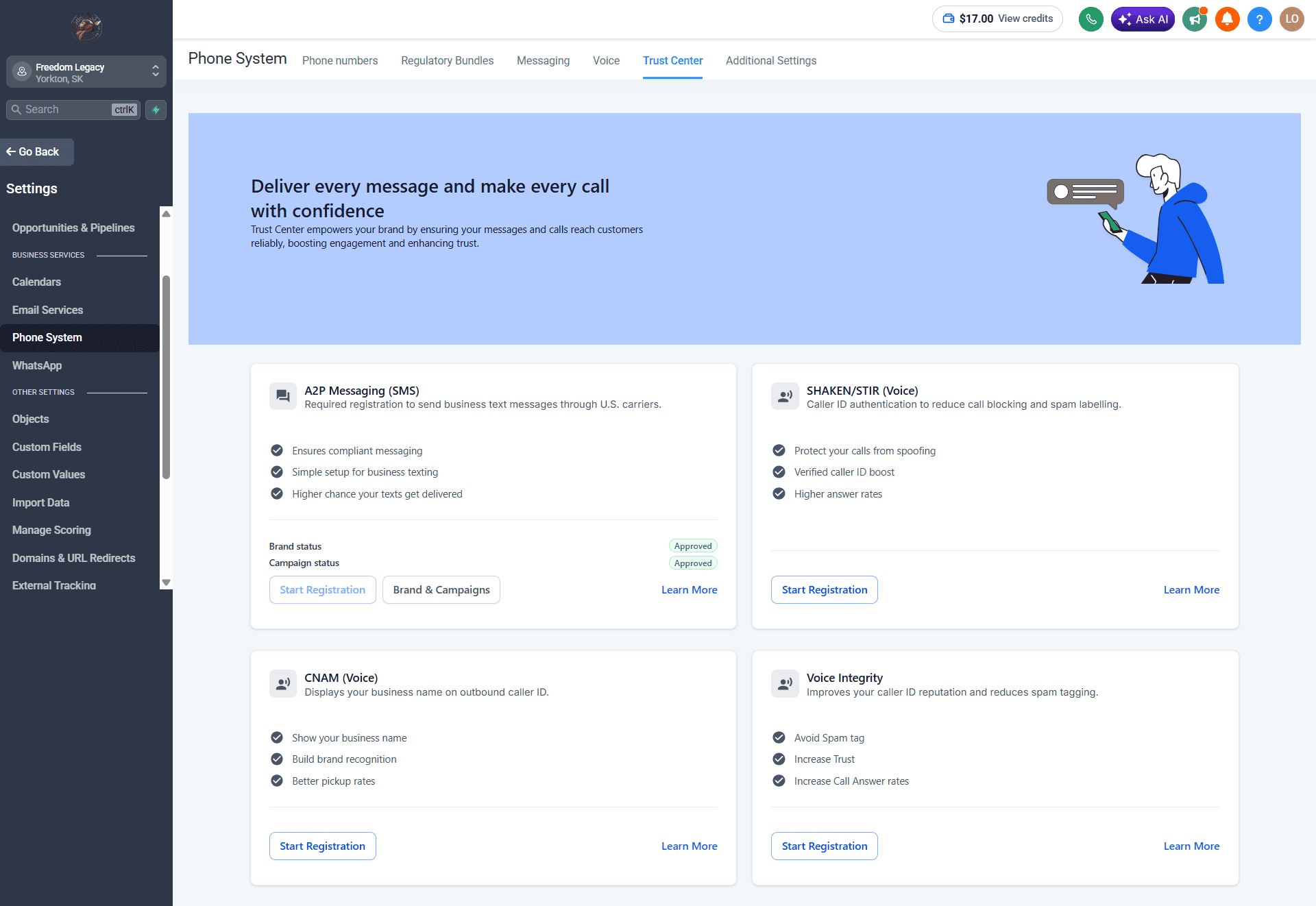Image resolution: width=1316 pixels, height=906 pixels.
Task: Click Learn More on Voice Integrity card
Action: pos(1191,846)
